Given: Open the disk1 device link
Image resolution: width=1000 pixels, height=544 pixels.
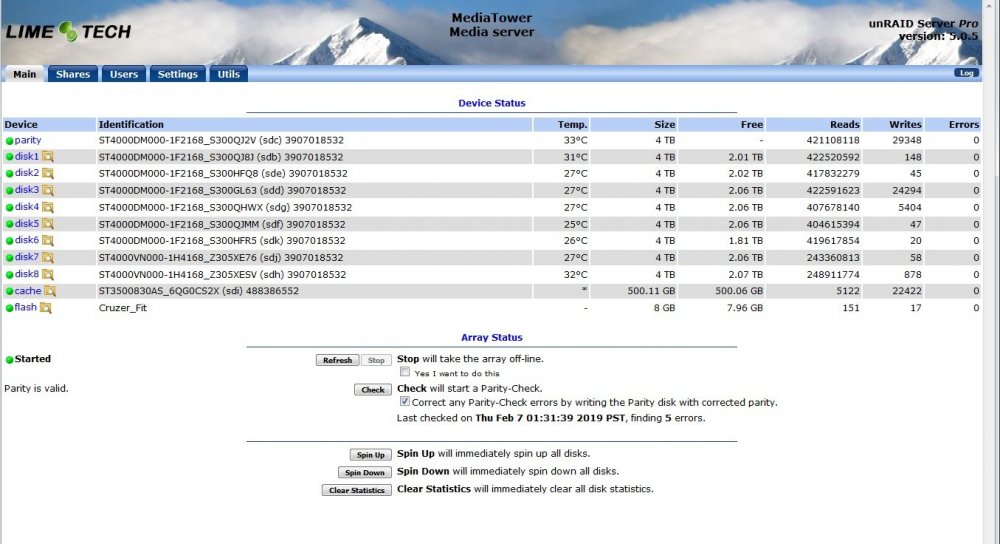Looking at the screenshot, I should (x=27, y=156).
